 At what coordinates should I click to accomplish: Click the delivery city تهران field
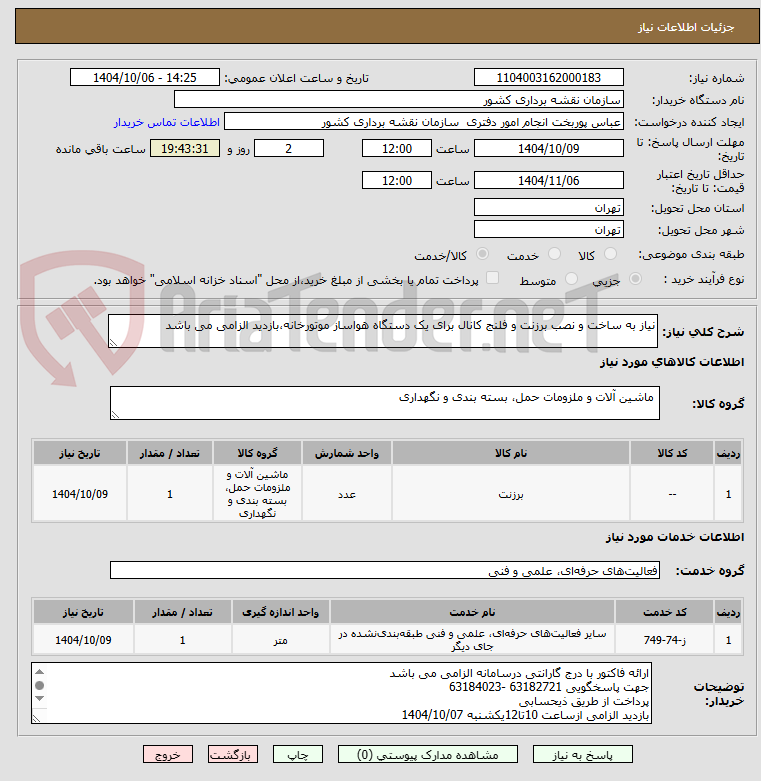point(548,230)
